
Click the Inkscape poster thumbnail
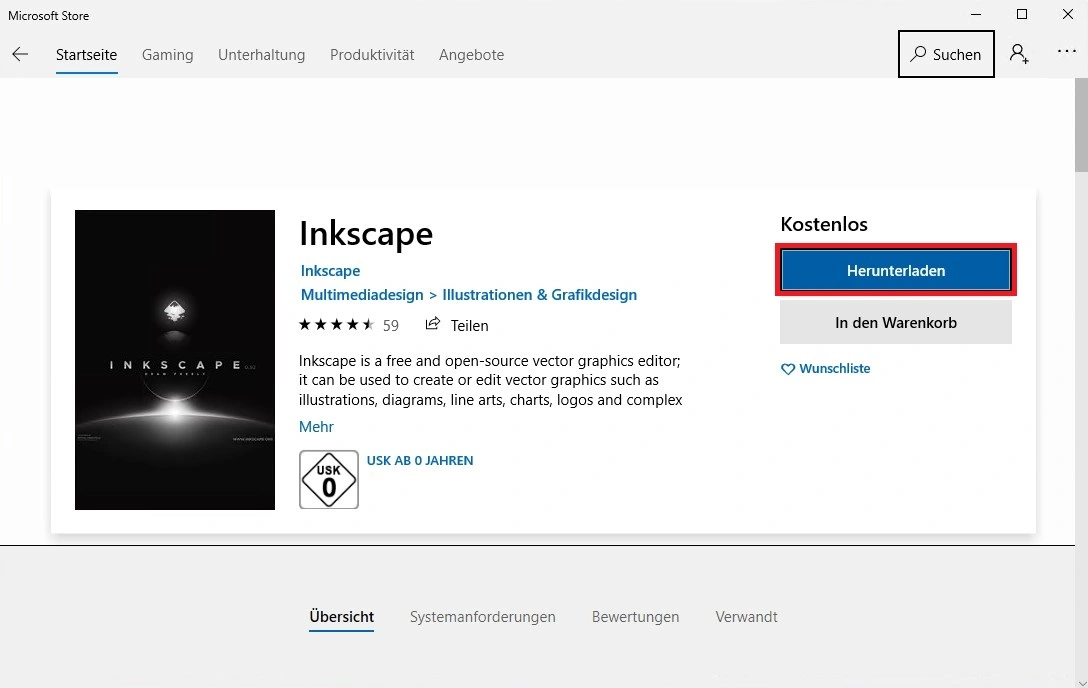coord(175,360)
